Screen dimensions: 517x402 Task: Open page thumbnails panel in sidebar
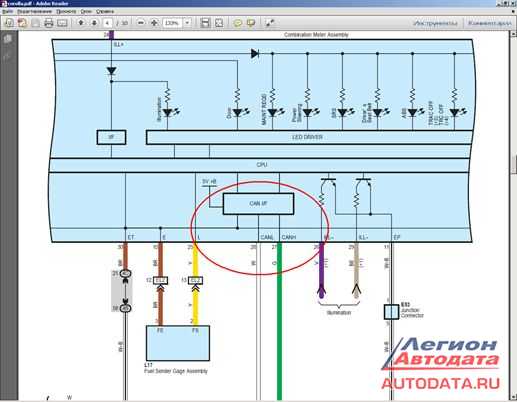point(8,39)
